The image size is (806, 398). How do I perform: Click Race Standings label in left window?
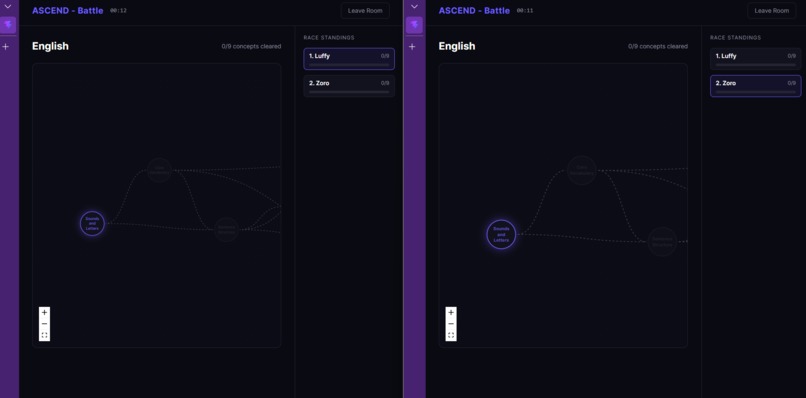click(x=329, y=38)
